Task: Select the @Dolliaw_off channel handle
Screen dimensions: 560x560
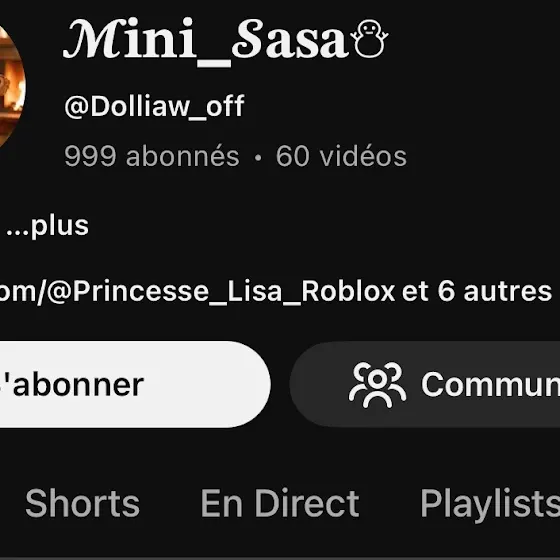Action: (154, 106)
